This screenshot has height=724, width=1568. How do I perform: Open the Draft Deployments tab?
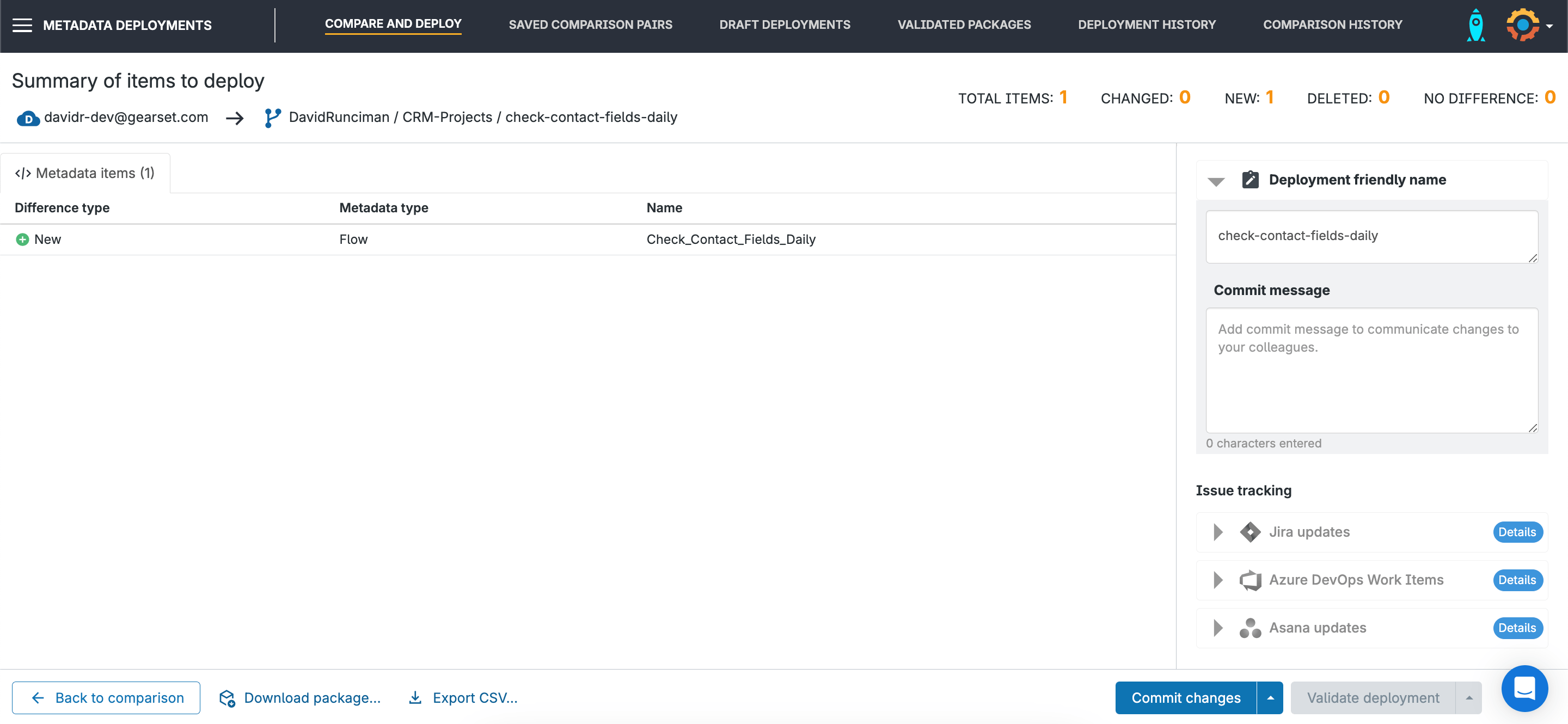(x=784, y=25)
